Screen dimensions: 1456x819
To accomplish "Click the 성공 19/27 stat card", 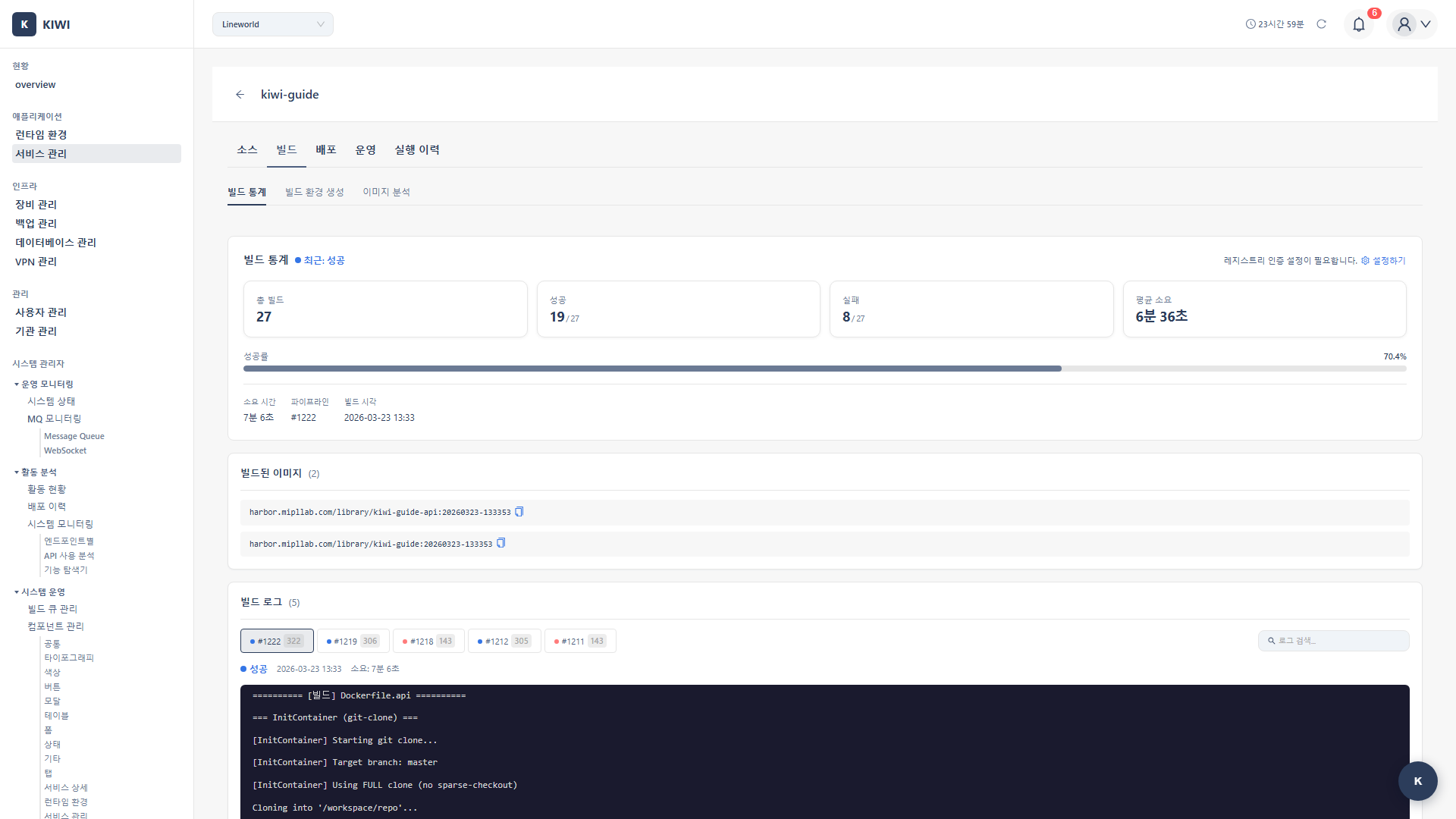I will [679, 309].
